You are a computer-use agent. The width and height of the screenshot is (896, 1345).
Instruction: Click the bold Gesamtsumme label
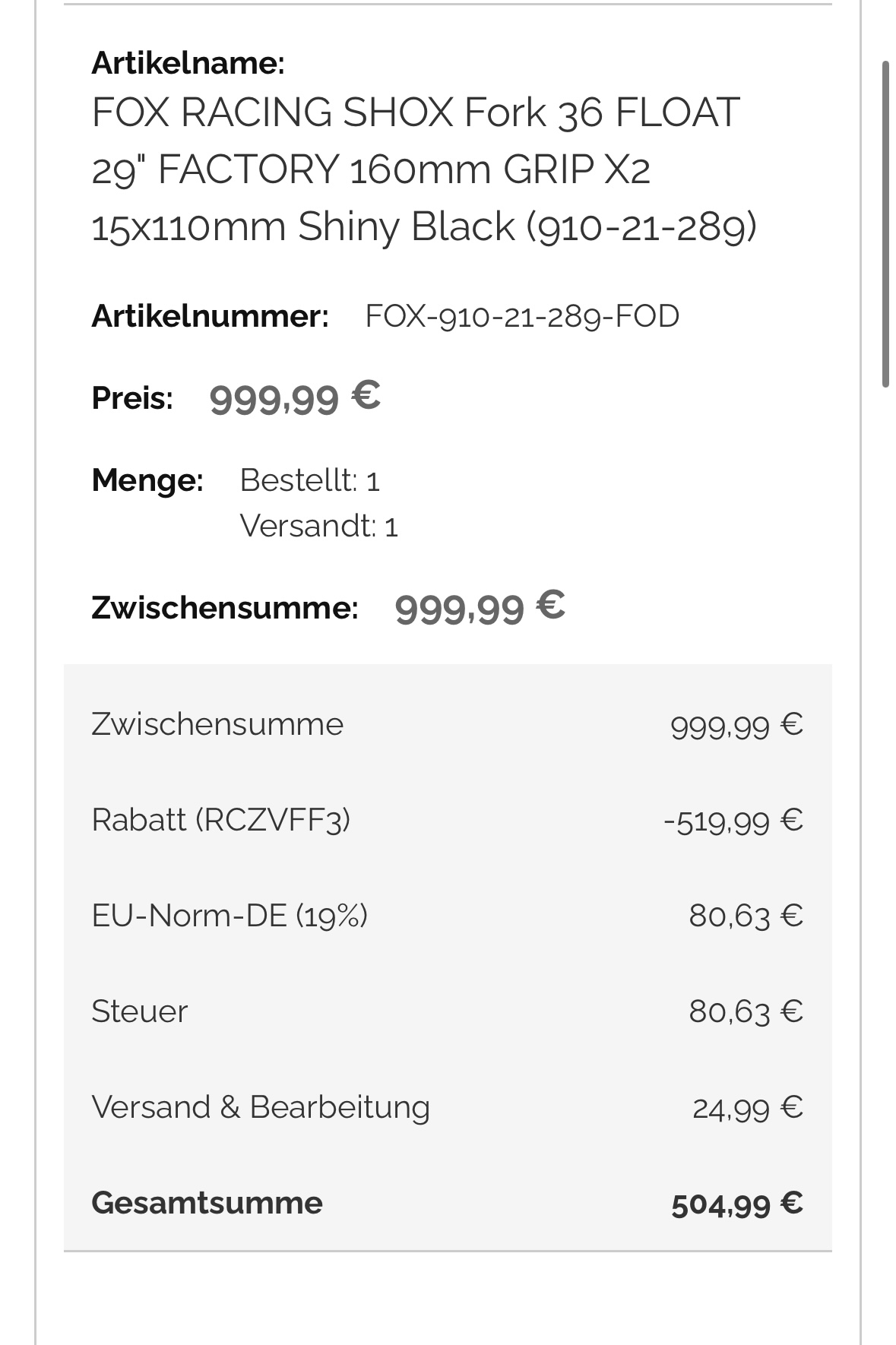point(207,1203)
